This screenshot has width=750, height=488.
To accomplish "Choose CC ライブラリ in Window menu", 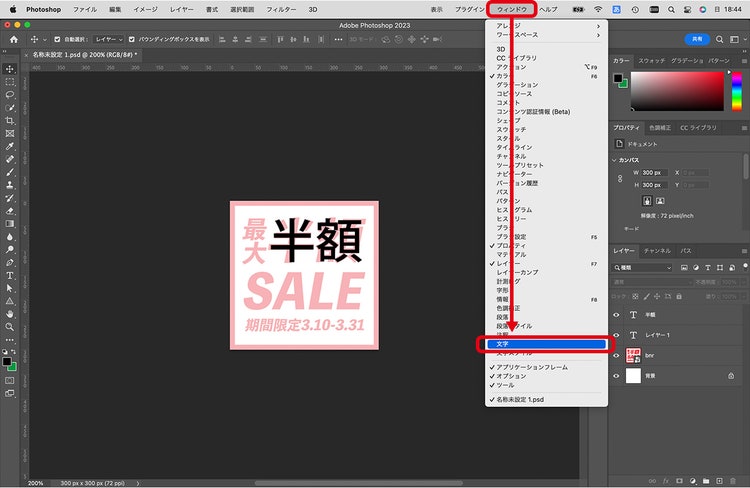I will click(546, 58).
